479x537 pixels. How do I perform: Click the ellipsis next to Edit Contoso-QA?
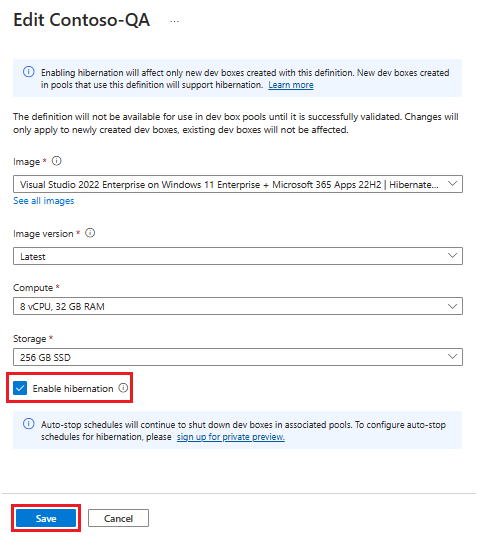174,22
